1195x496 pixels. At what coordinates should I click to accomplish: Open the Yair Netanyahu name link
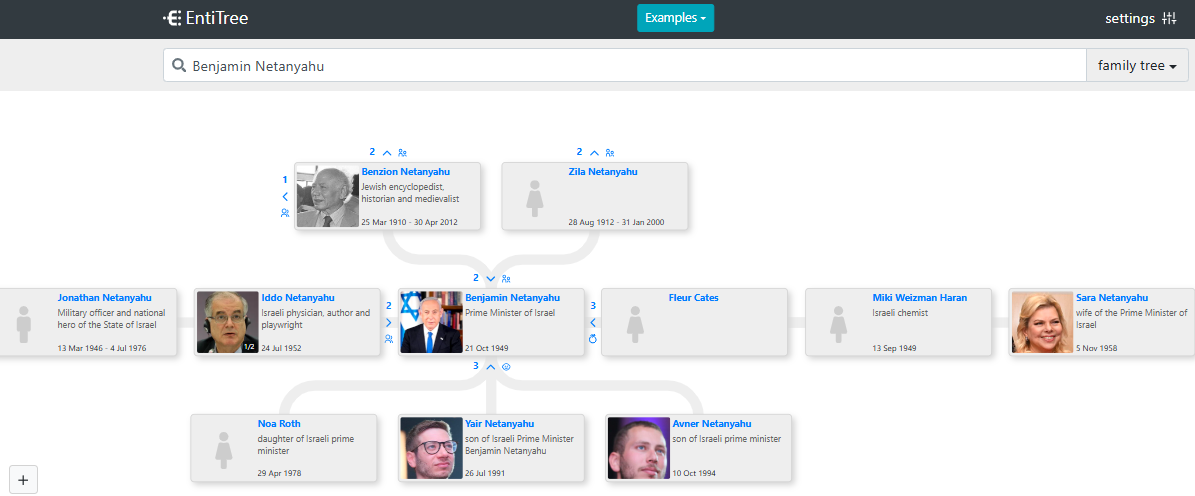[x=499, y=424]
